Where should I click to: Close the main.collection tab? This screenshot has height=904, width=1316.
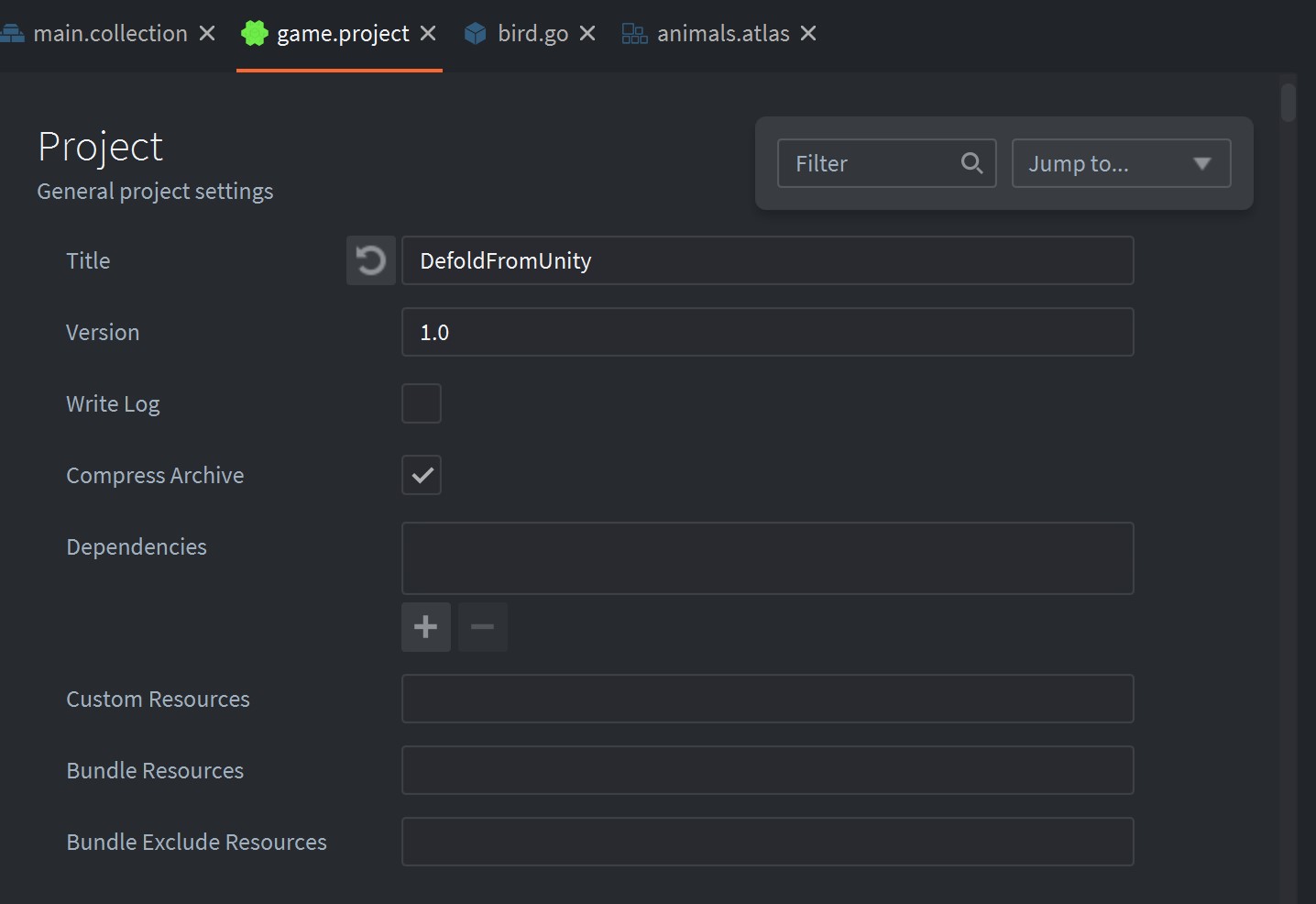[x=208, y=34]
